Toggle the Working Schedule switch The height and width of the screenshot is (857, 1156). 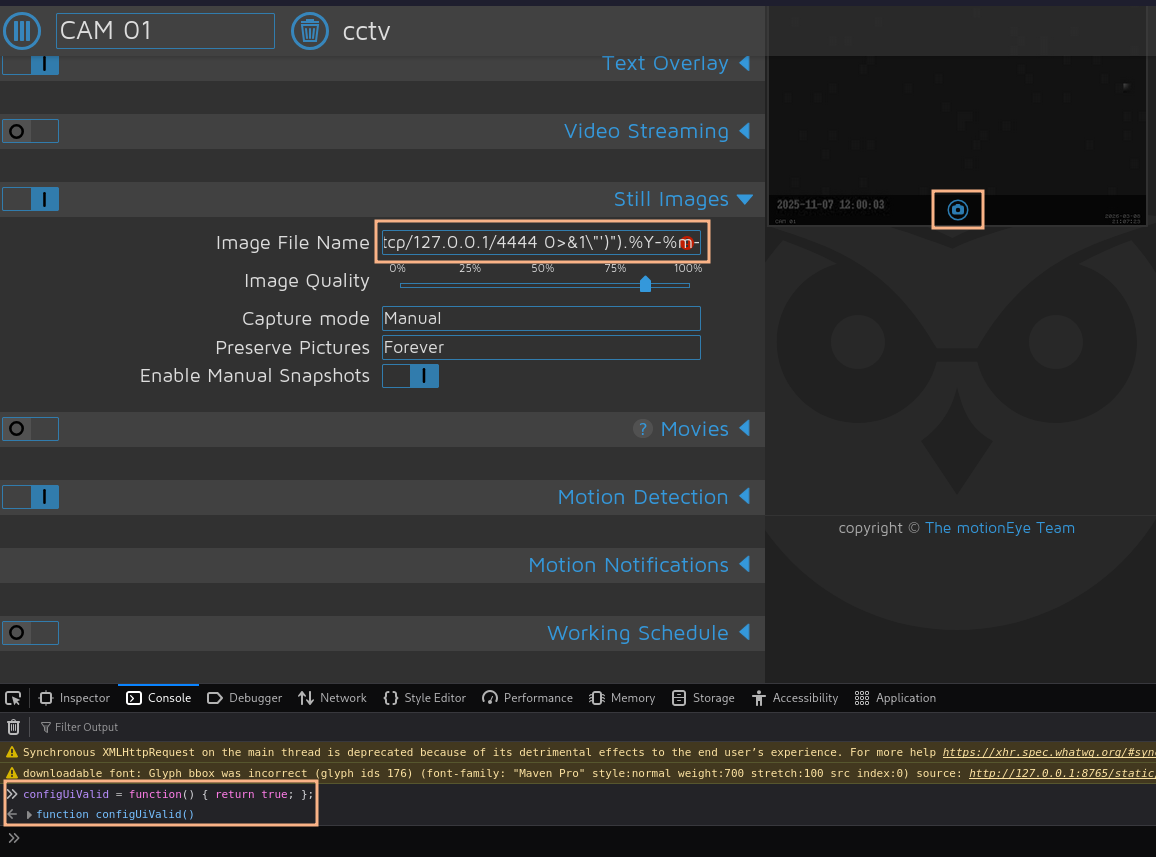point(30,633)
